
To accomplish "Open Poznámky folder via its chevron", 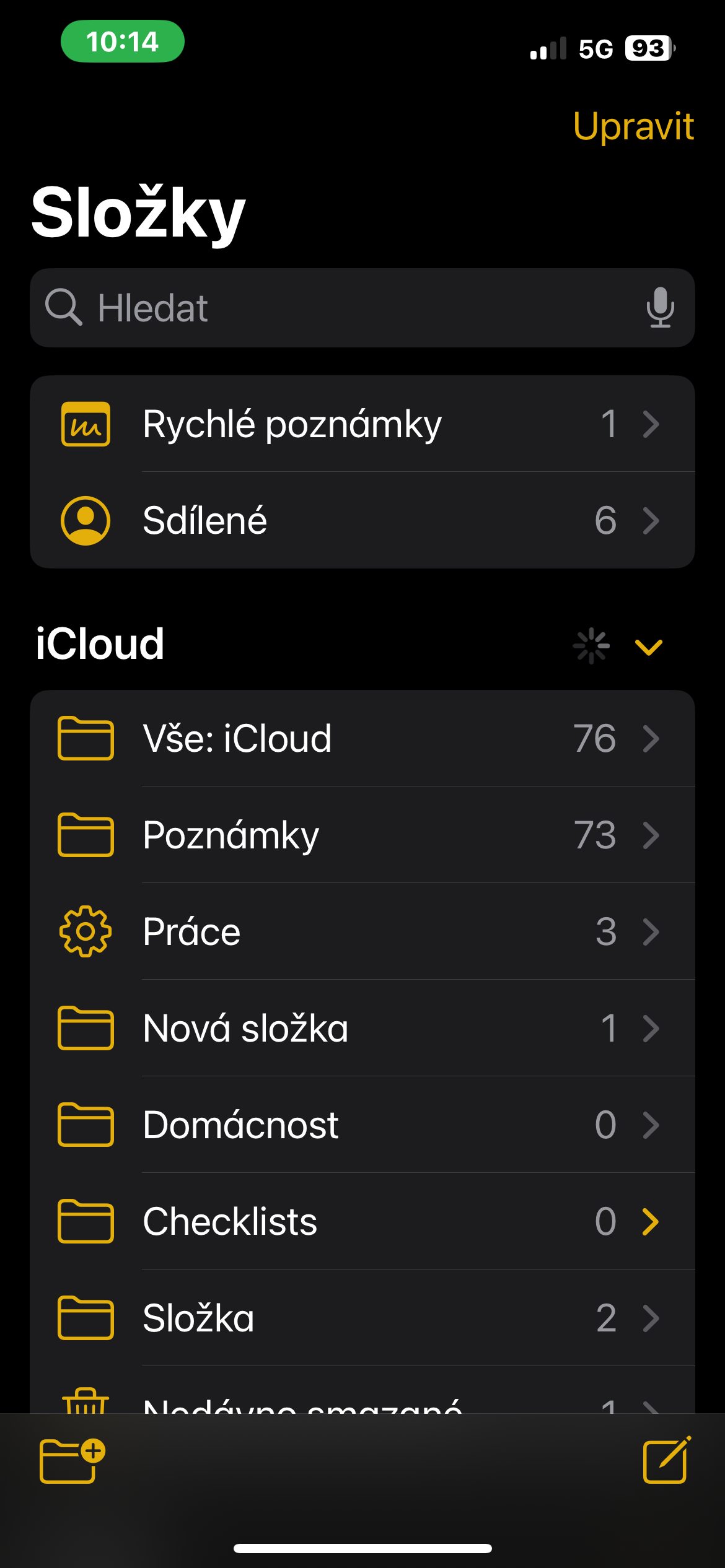I will pyautogui.click(x=651, y=835).
